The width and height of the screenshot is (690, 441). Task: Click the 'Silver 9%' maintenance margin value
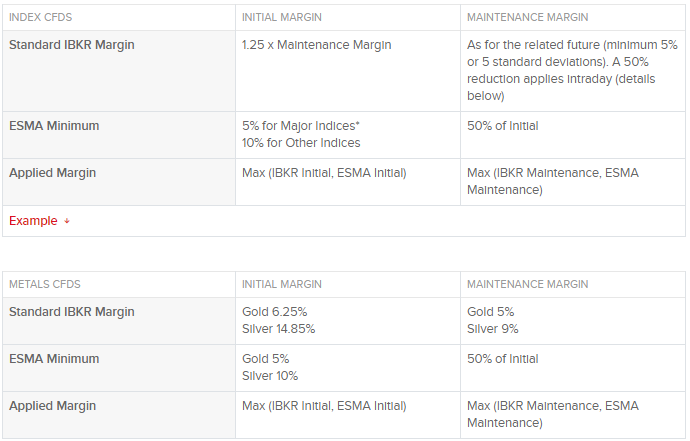coord(493,329)
